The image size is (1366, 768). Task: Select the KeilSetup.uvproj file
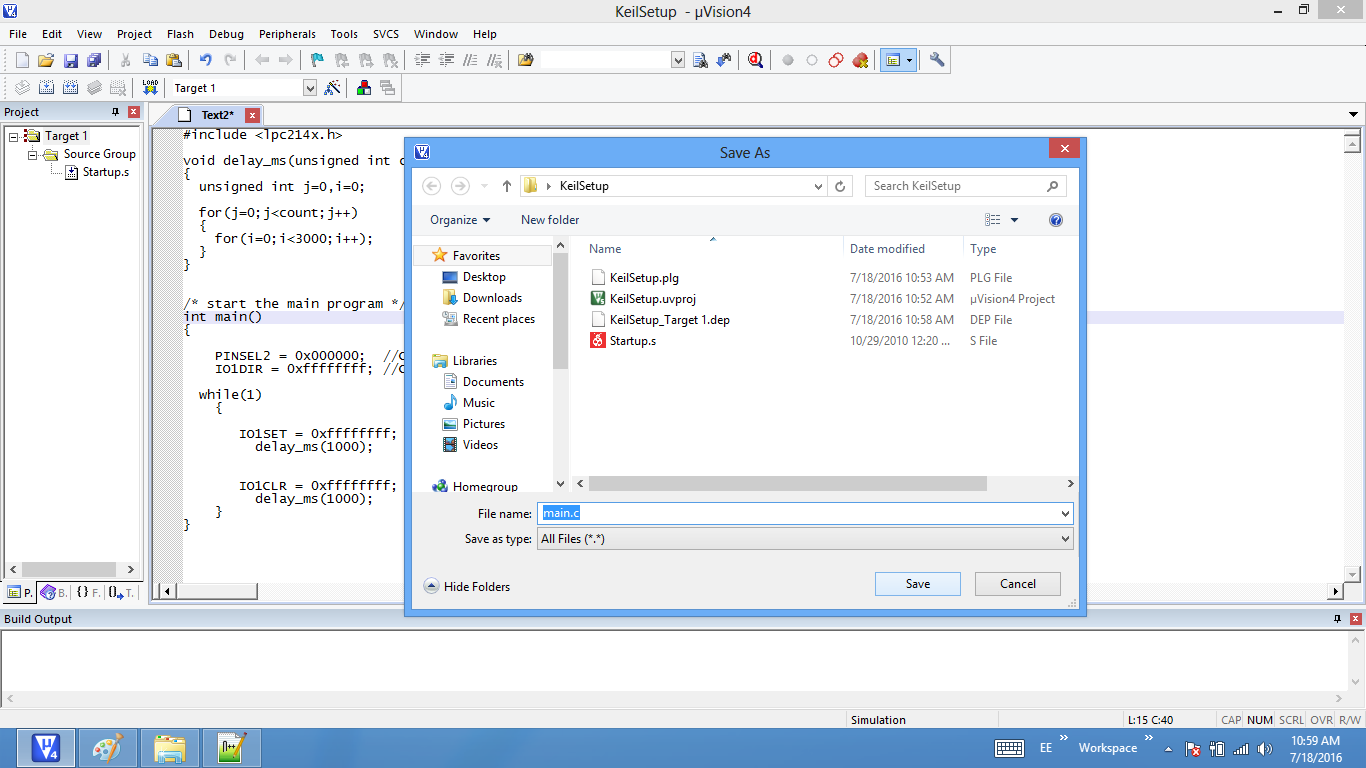[x=652, y=299]
